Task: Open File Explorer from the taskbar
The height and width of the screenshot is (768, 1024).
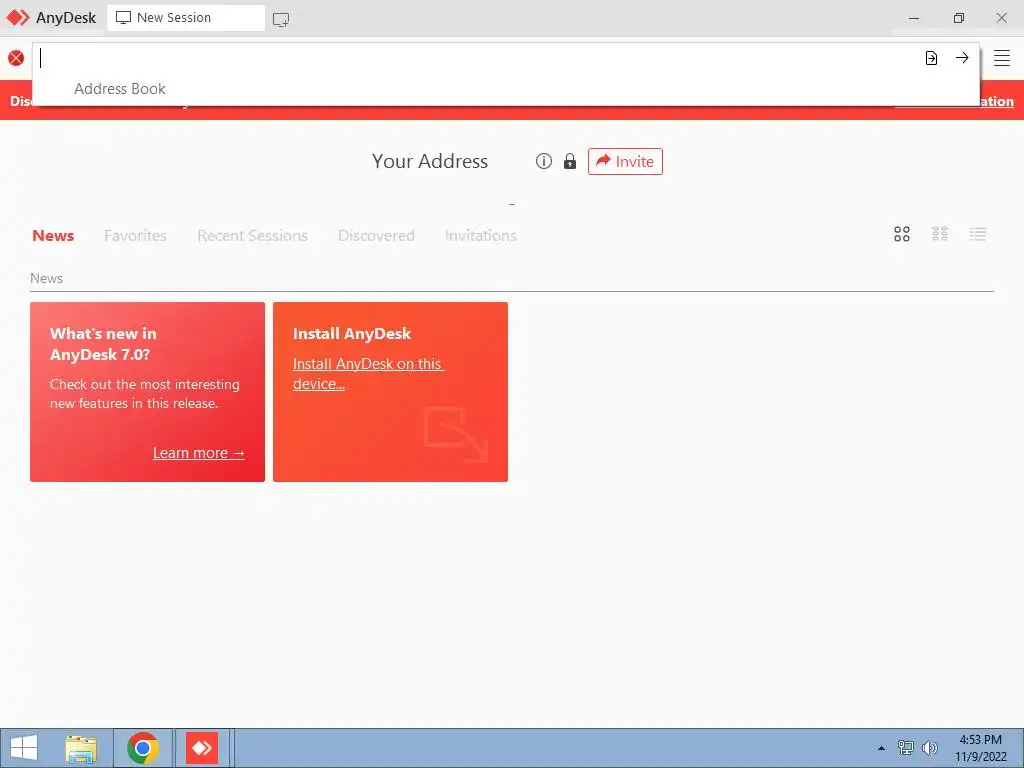Action: point(81,748)
